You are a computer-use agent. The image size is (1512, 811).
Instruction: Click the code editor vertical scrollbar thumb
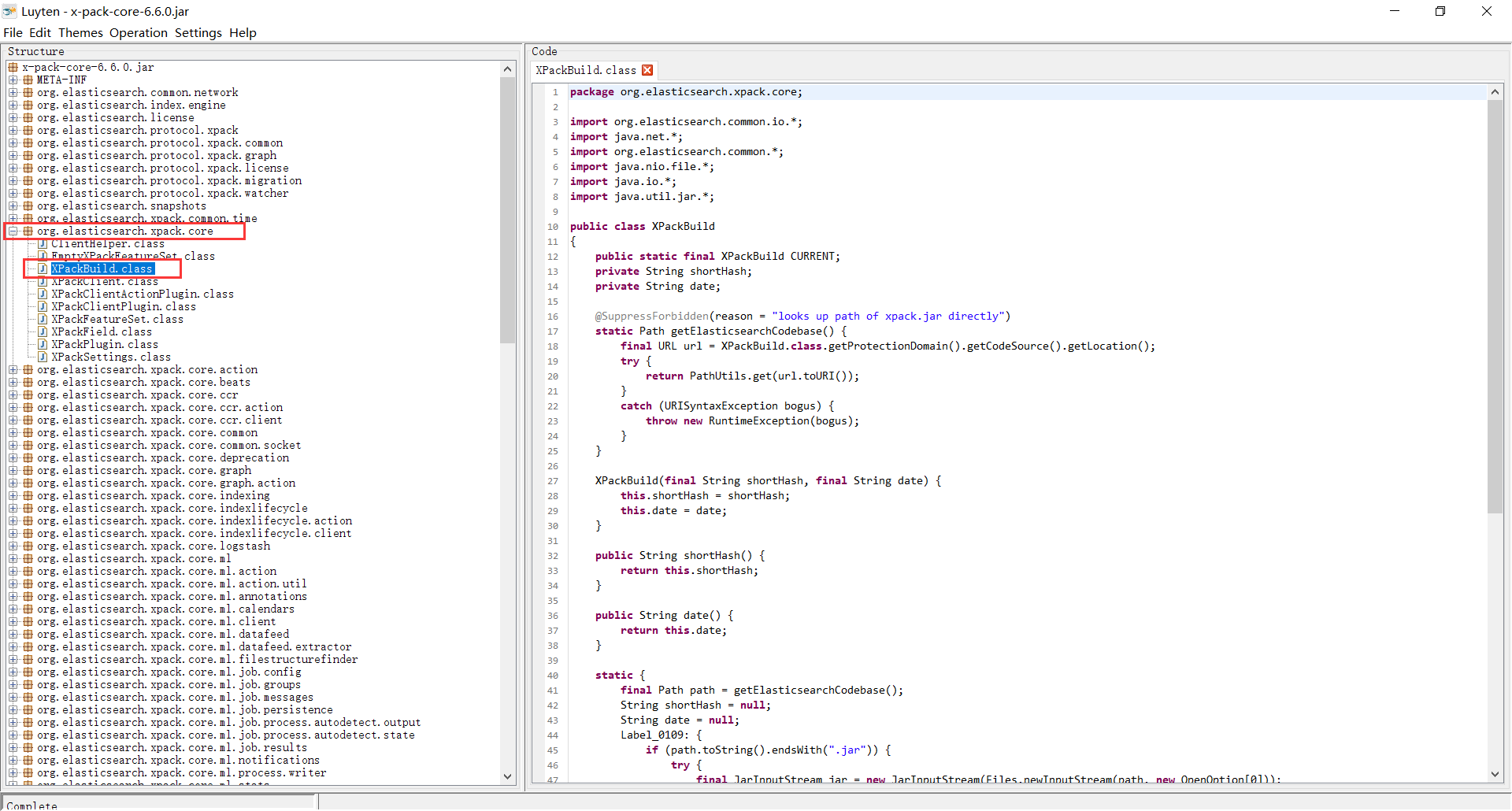click(x=1495, y=307)
